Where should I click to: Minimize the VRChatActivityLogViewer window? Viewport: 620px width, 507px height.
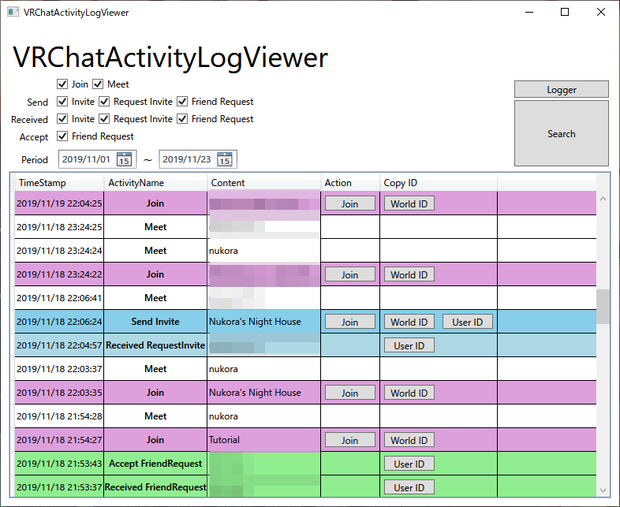click(529, 12)
